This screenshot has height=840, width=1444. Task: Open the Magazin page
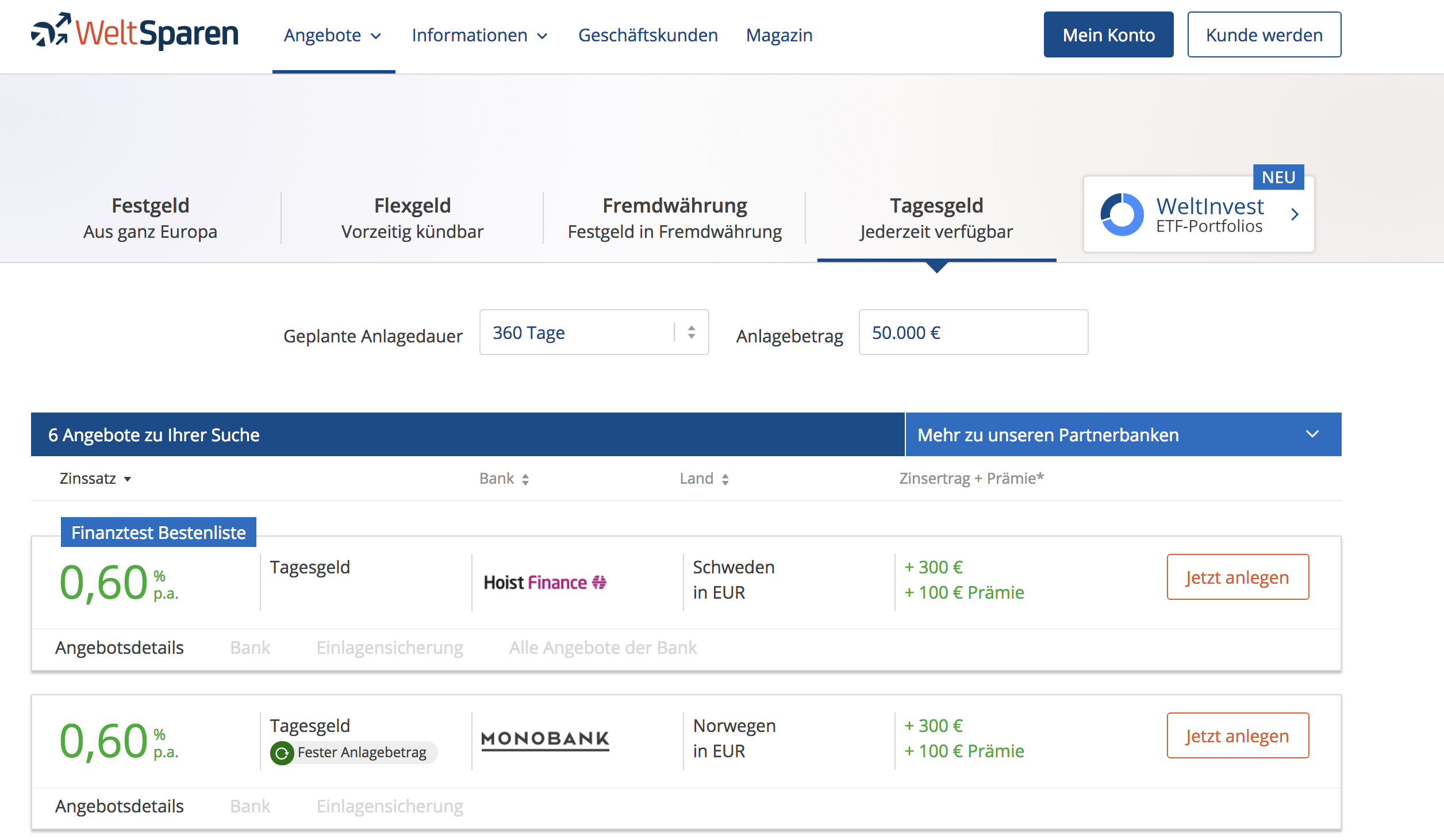[779, 35]
